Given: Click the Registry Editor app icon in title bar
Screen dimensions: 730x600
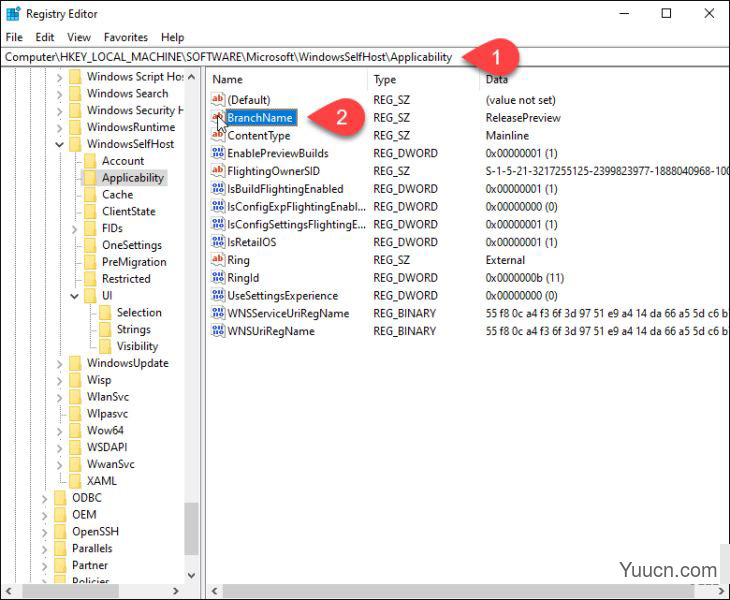Looking at the screenshot, I should 13,13.
